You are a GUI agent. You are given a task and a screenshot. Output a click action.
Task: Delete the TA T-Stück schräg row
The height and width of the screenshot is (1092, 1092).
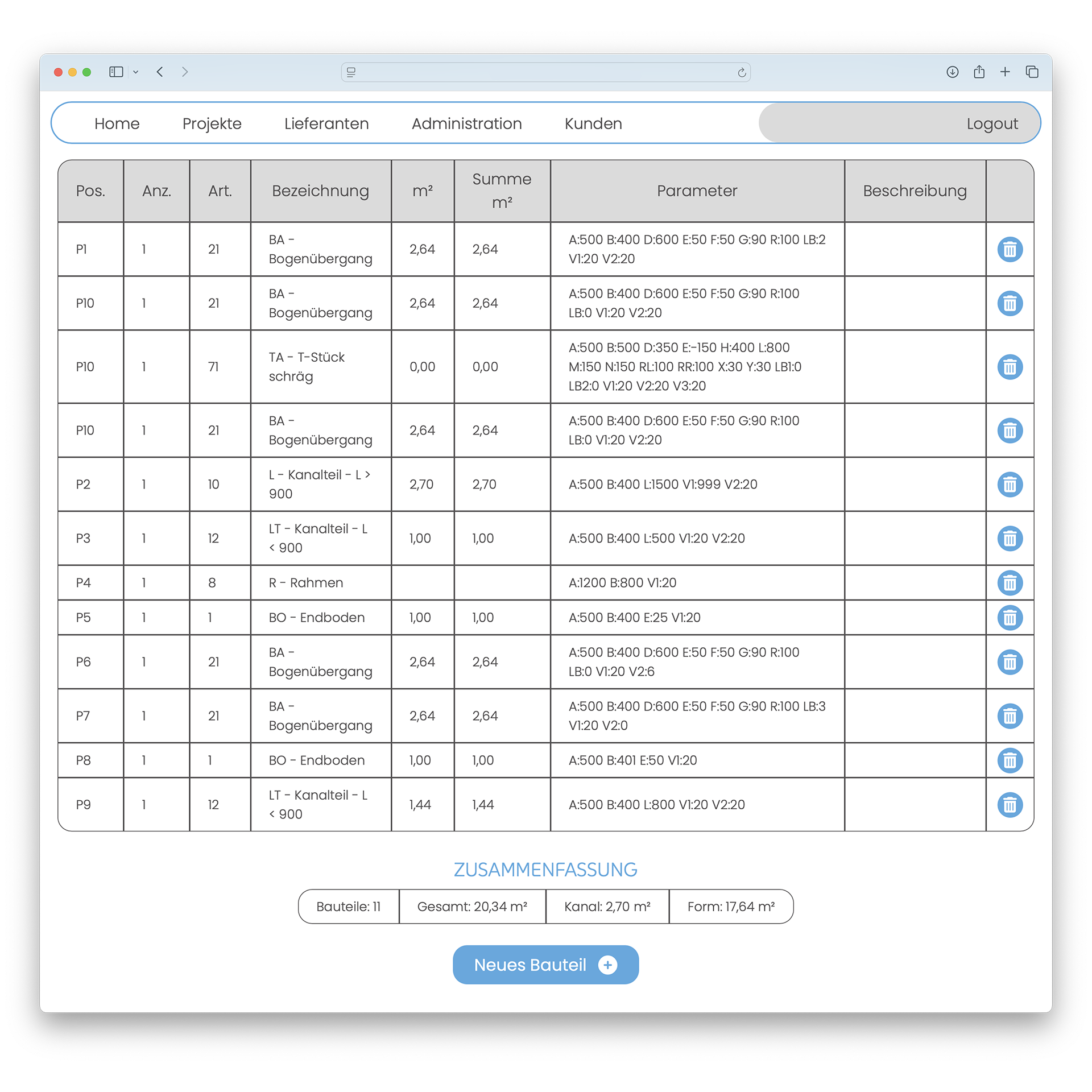1010,367
